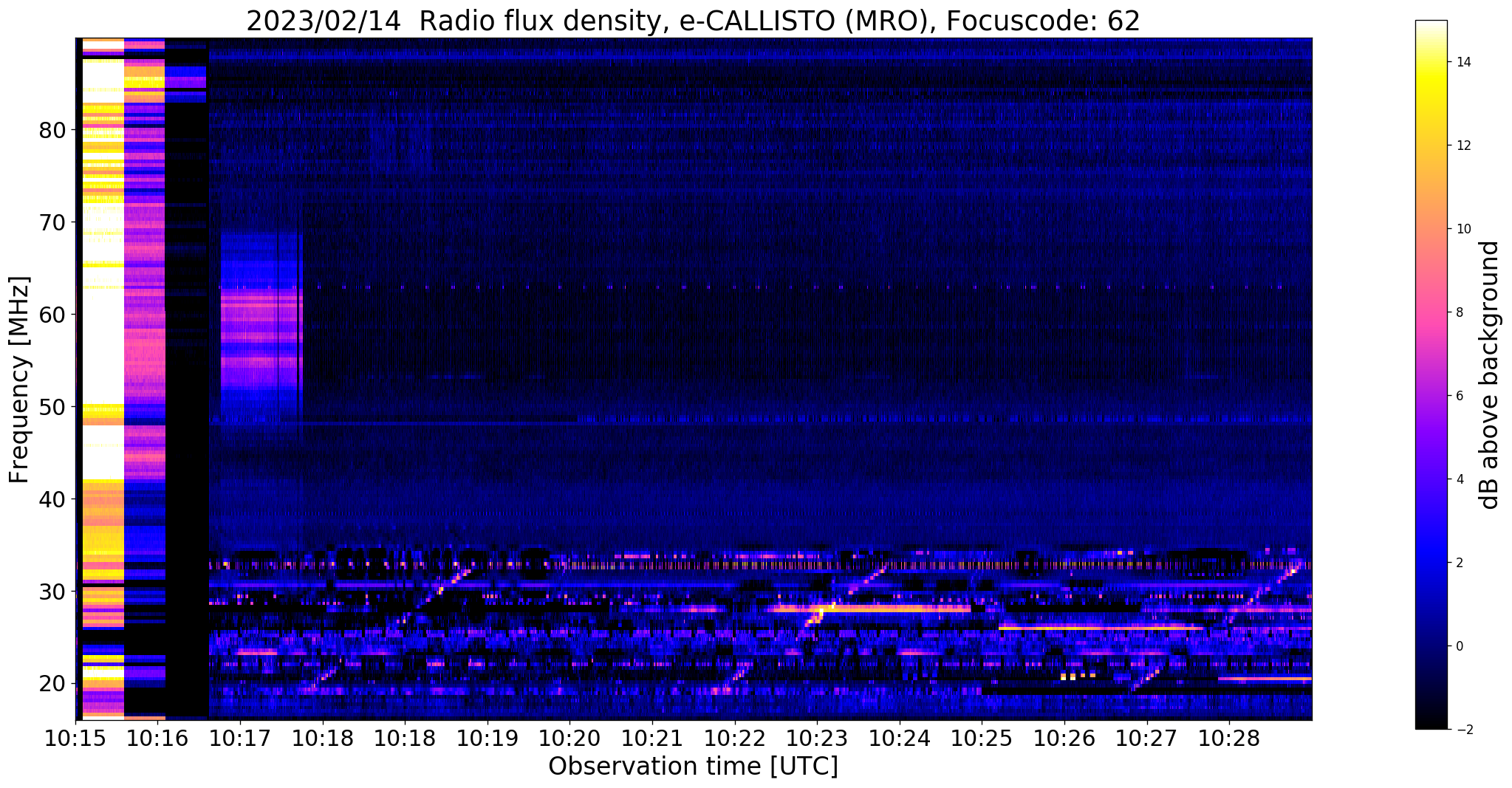This screenshot has height=788, width=1512.
Task: Click the 10:19 time tick label
Action: pyautogui.click(x=487, y=739)
